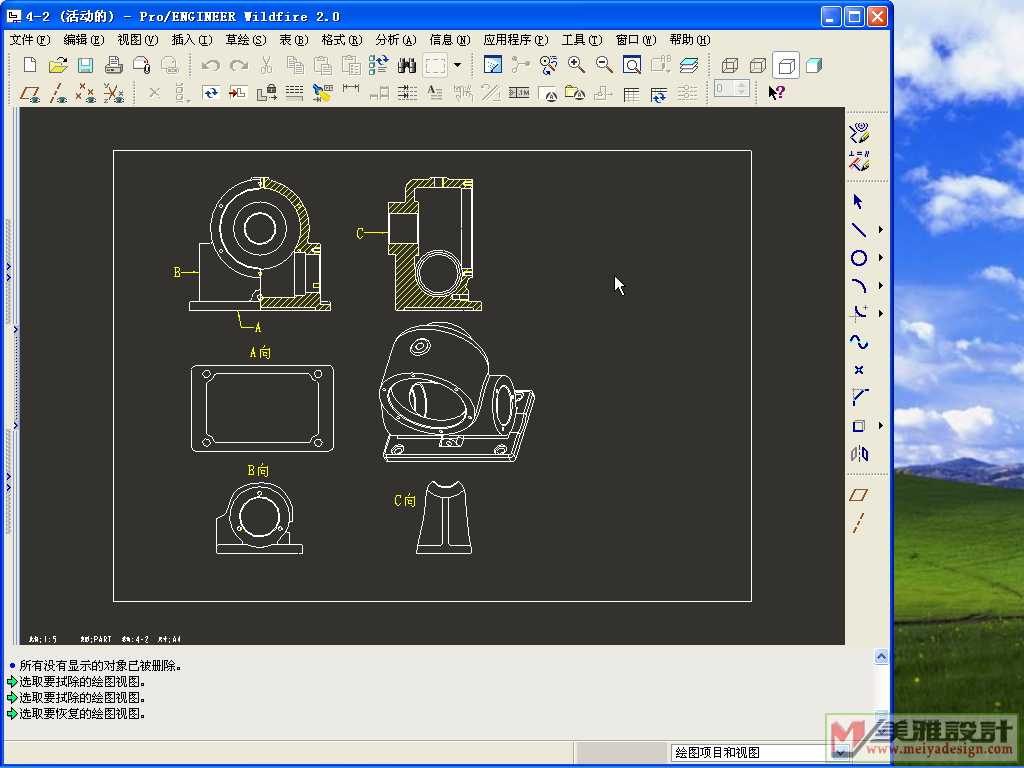
Task: Switch to shaded display mode
Action: coord(814,65)
